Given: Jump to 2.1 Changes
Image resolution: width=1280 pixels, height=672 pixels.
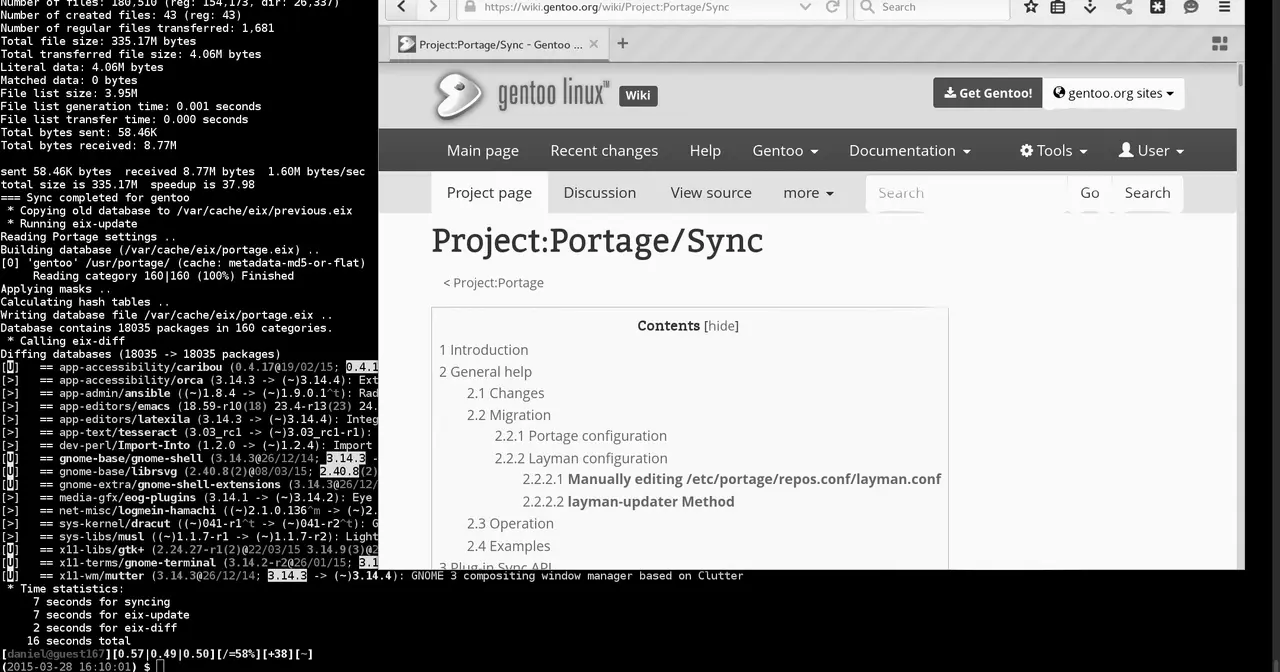Looking at the screenshot, I should tap(505, 394).
